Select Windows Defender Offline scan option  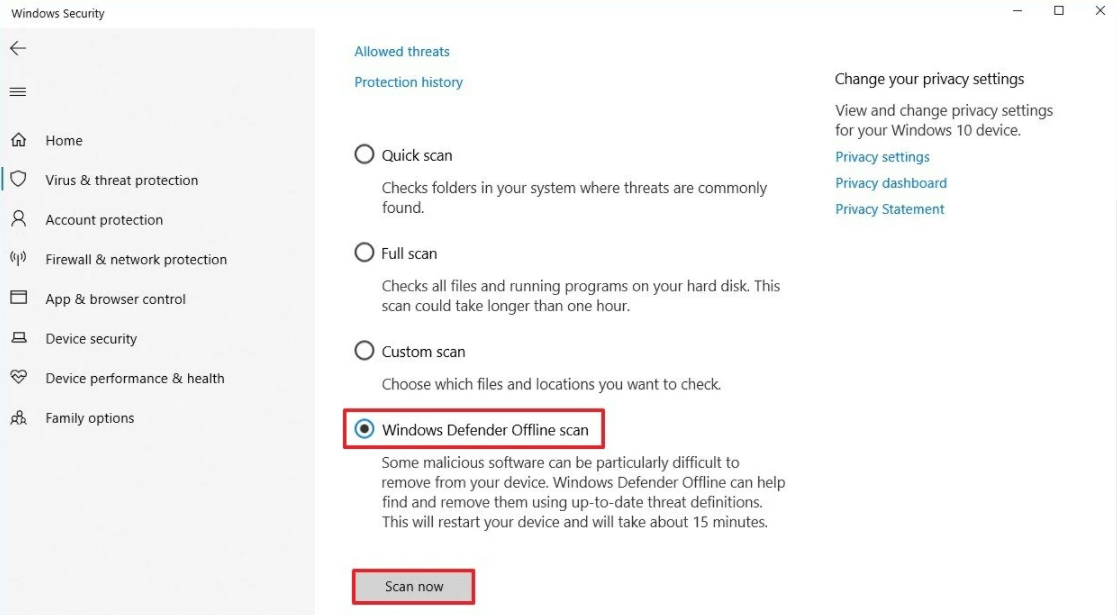pos(364,429)
